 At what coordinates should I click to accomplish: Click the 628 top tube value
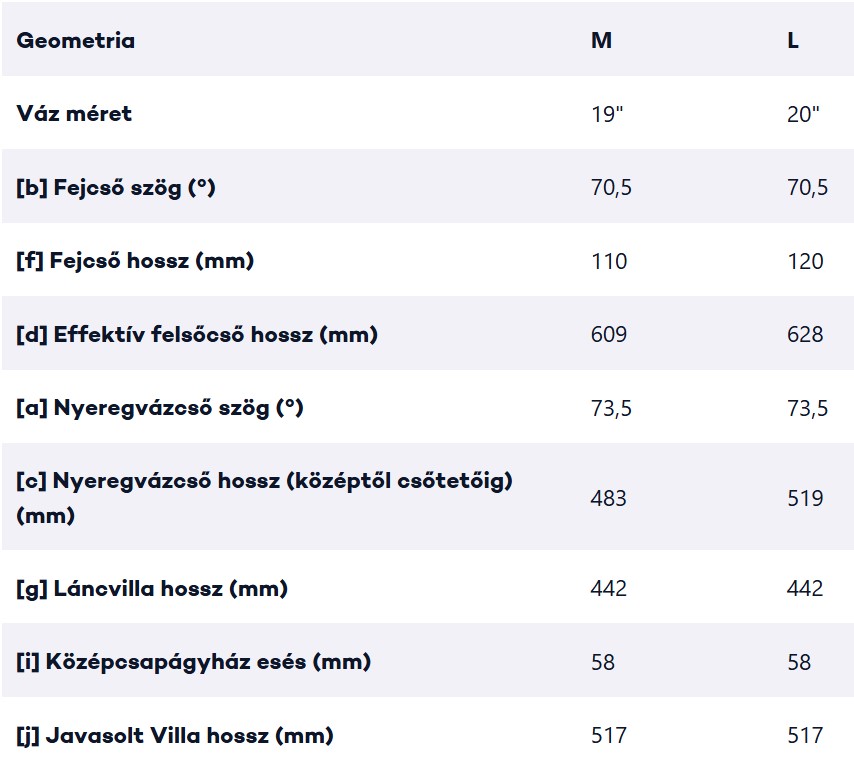[805, 334]
